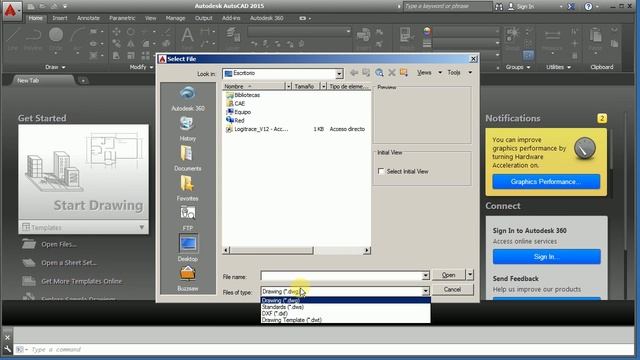Switch to the Output ribbon tab
Viewport: 640px width, 360px height.
203,18
